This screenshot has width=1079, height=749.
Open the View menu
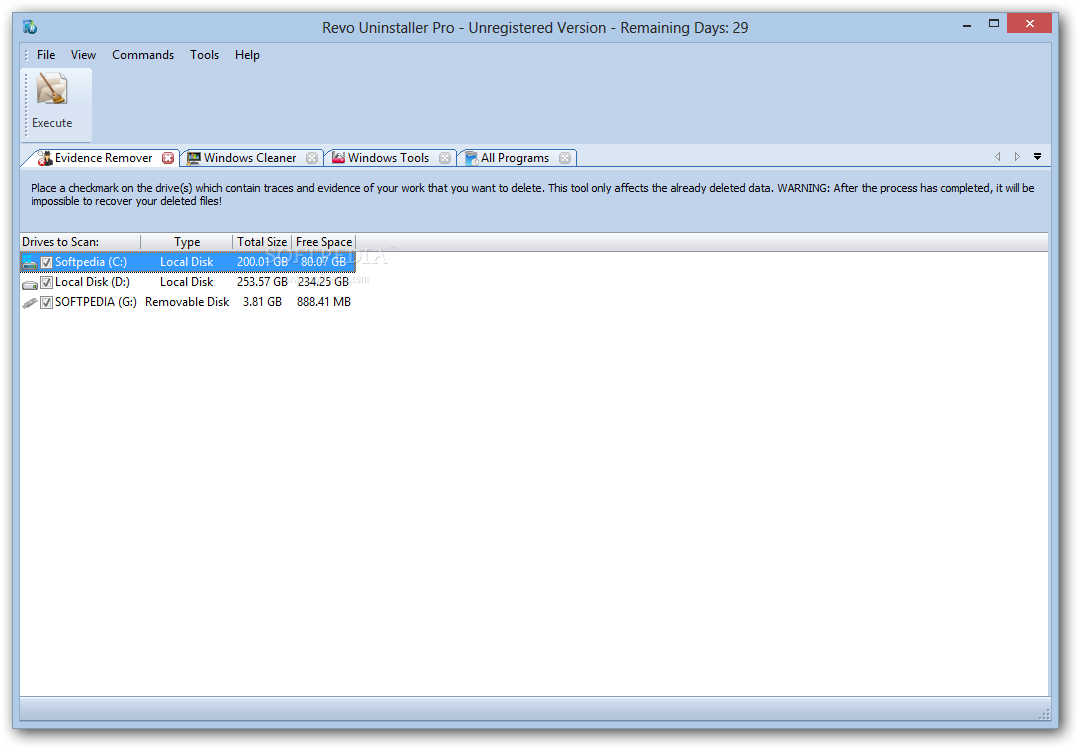(x=83, y=55)
